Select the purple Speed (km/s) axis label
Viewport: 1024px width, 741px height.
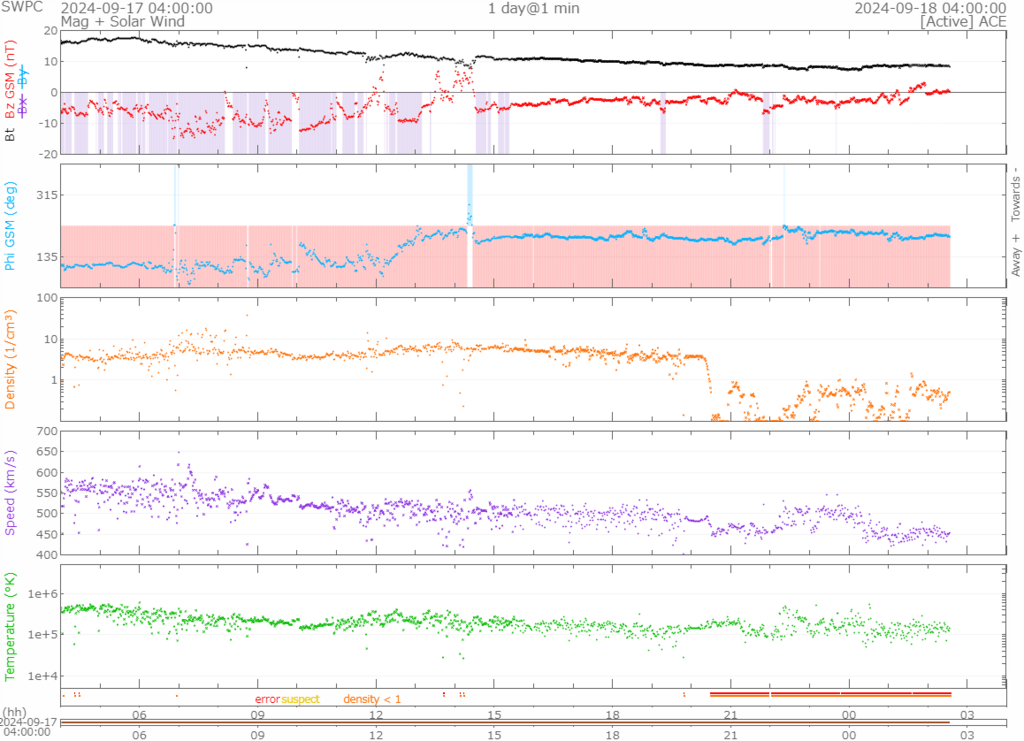click(x=10, y=493)
